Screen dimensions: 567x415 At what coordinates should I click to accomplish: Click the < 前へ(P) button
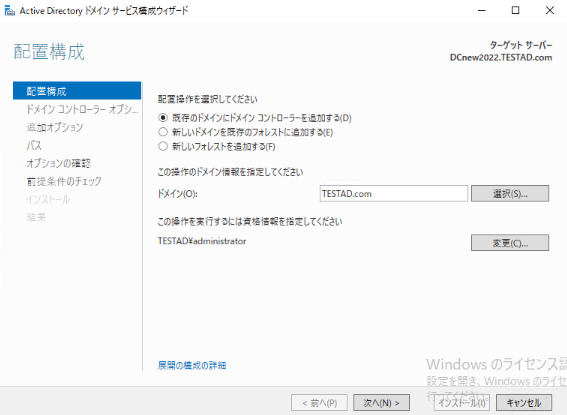319,403
